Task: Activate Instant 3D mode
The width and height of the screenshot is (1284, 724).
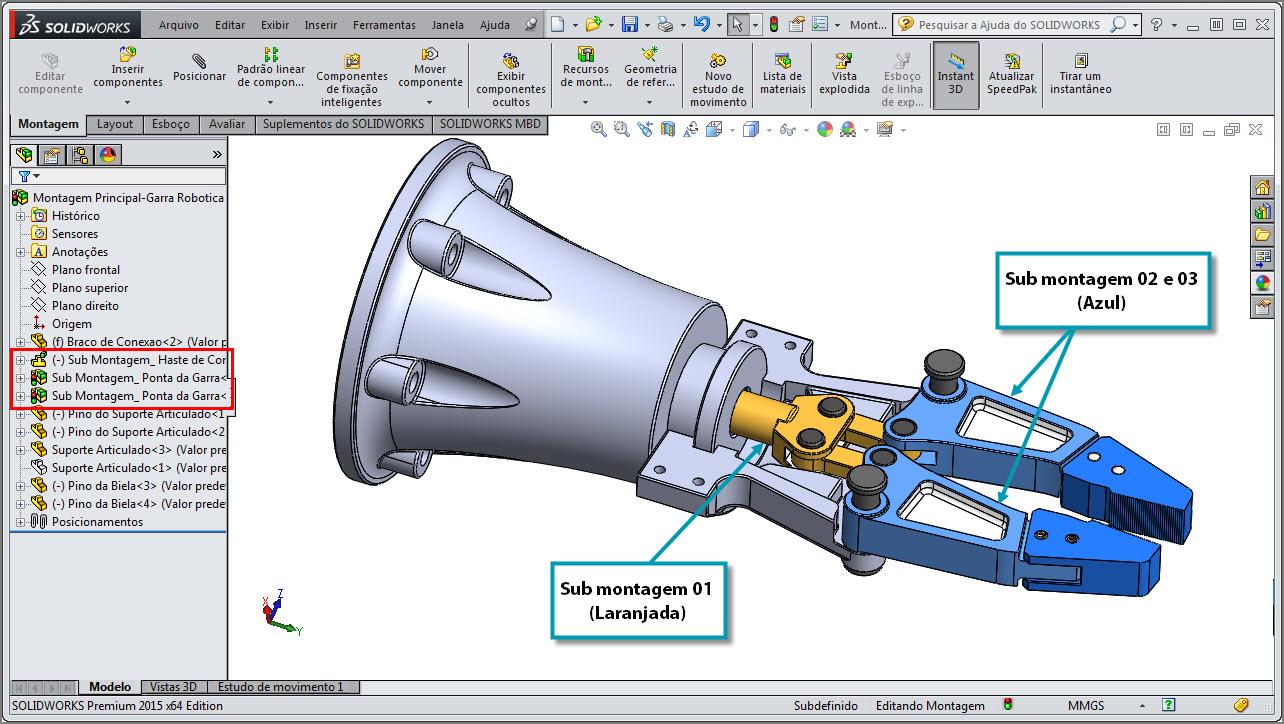Action: [x=955, y=75]
